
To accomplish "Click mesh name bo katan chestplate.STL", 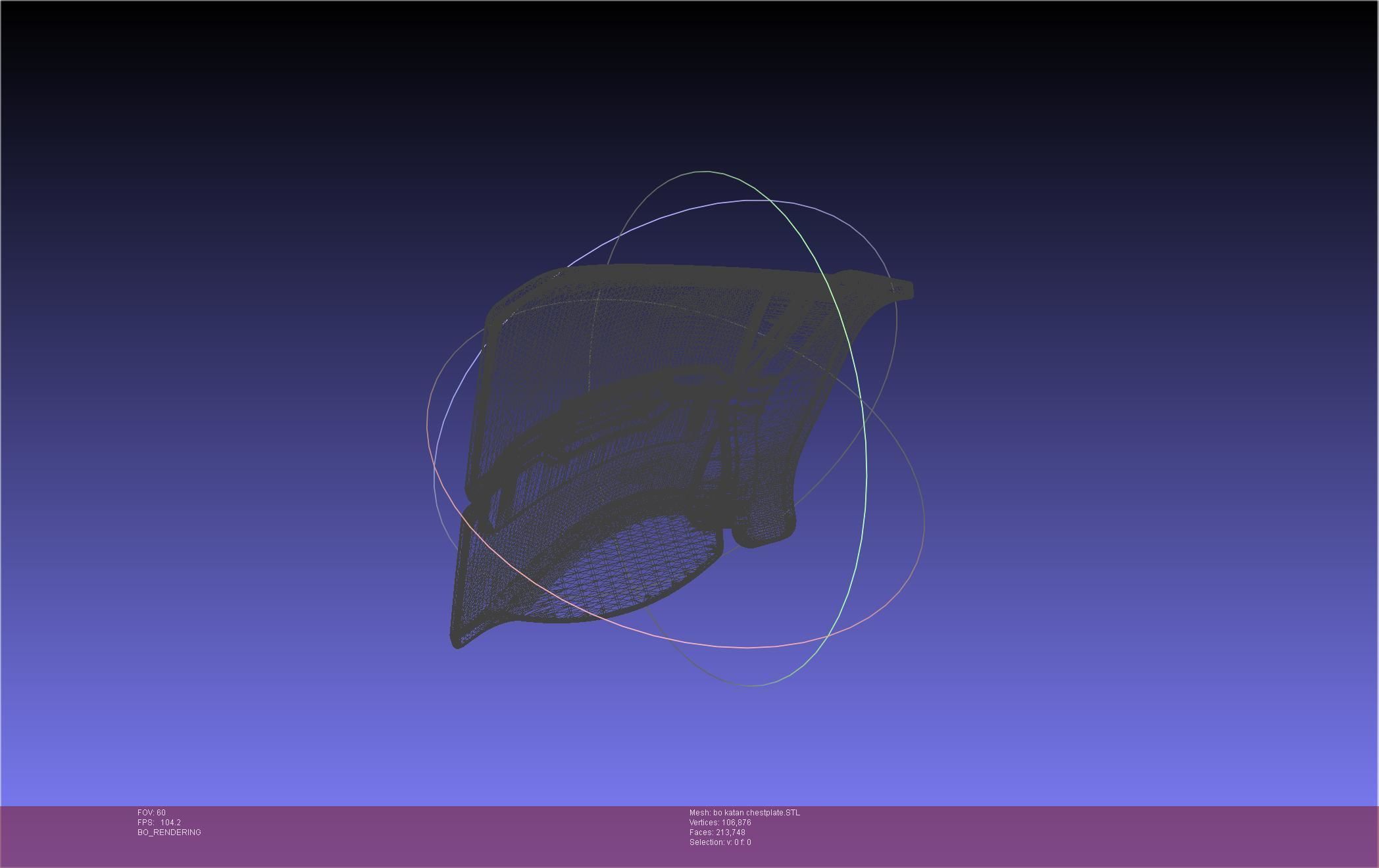I will [744, 813].
